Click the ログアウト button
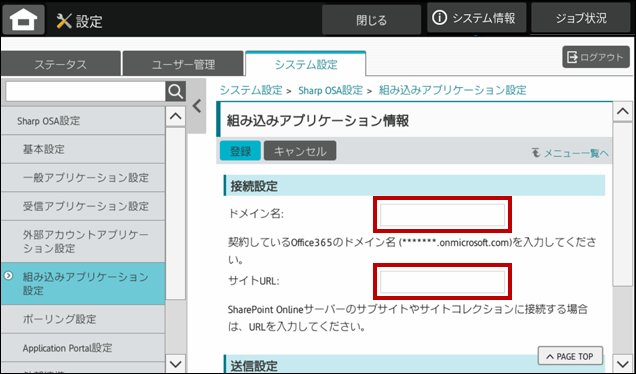The height and width of the screenshot is (374, 636). tap(596, 57)
